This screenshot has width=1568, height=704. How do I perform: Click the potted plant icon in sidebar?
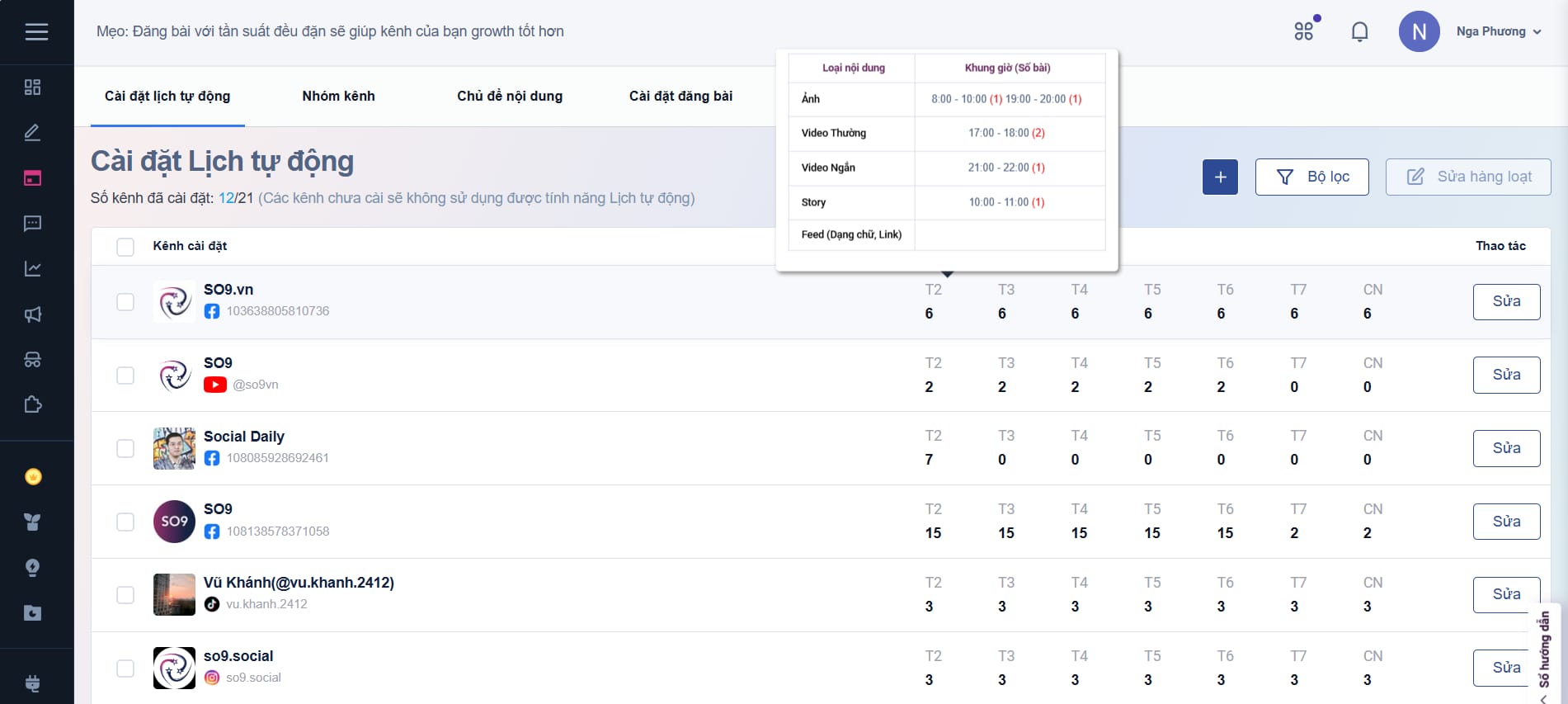(x=33, y=522)
